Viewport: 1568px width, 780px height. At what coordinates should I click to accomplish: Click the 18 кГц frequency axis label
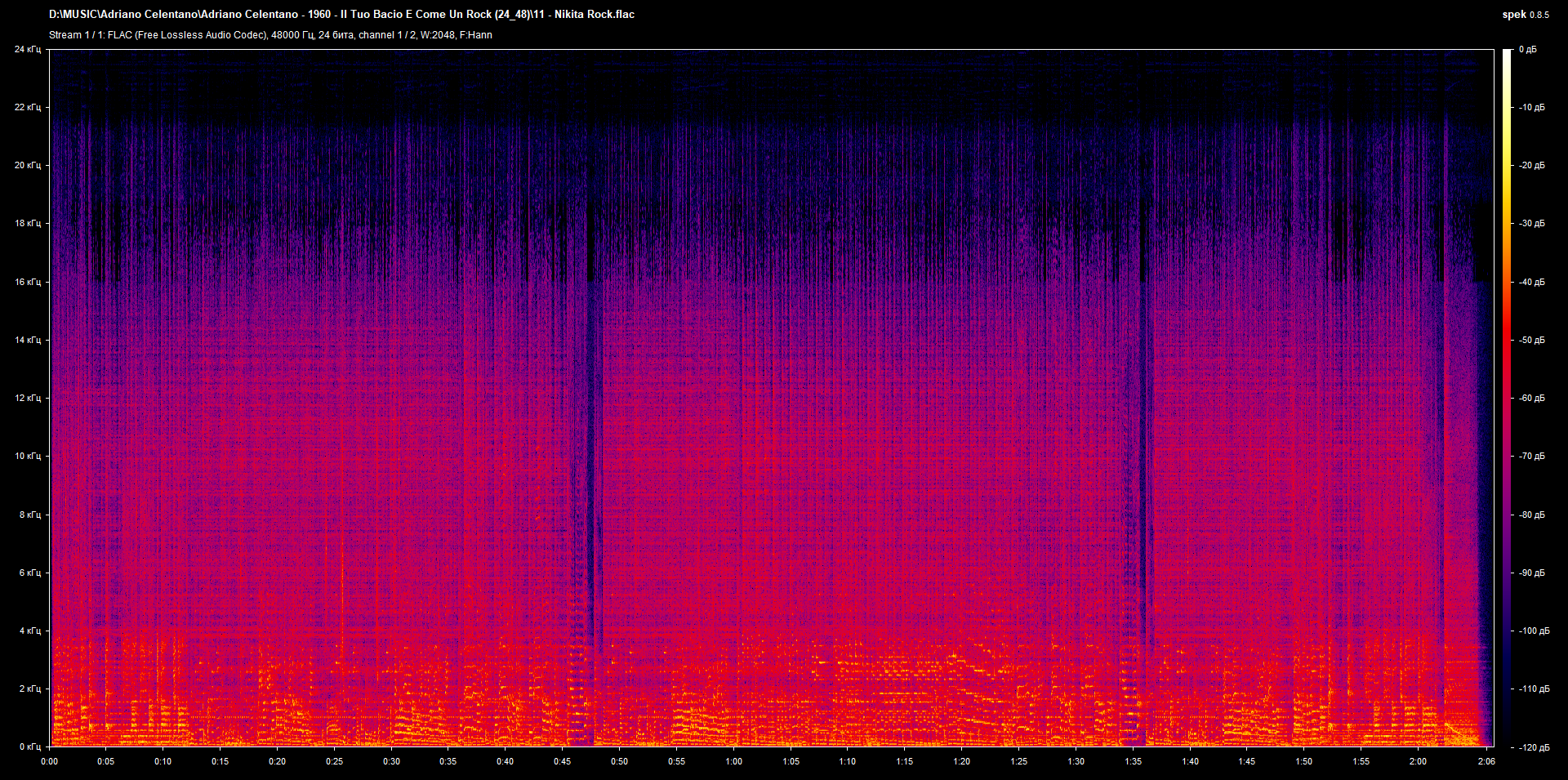pos(28,224)
